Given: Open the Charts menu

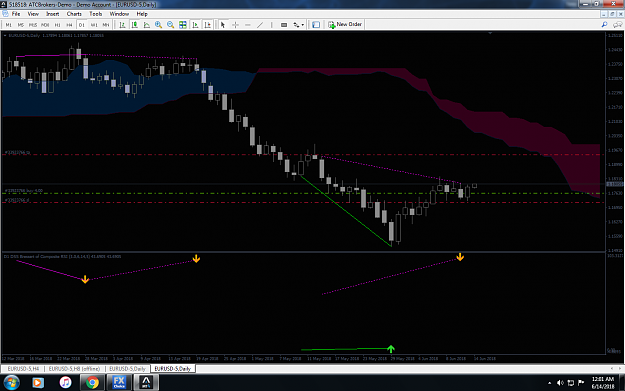Looking at the screenshot, I should coord(74,14).
